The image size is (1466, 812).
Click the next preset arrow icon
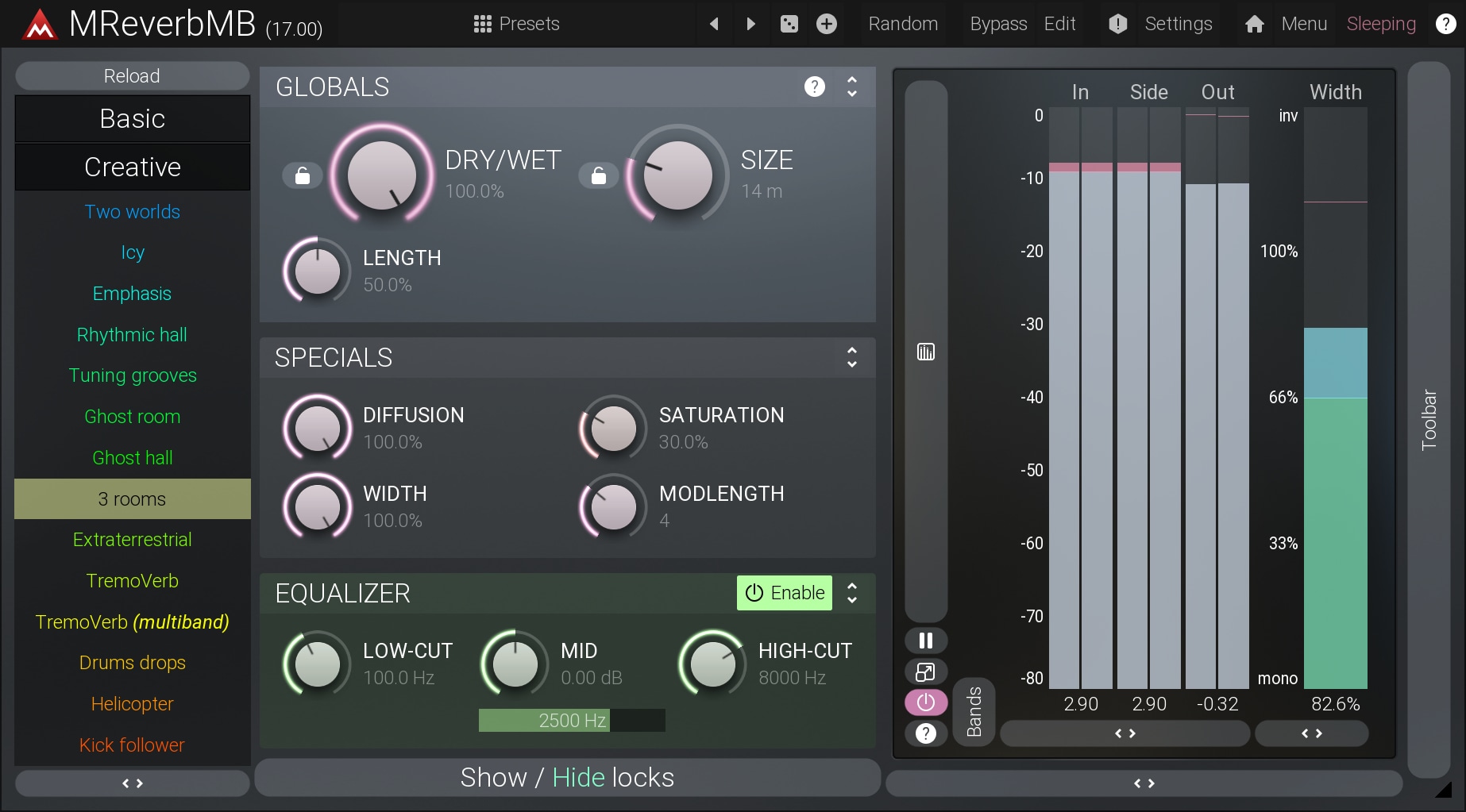pos(750,24)
